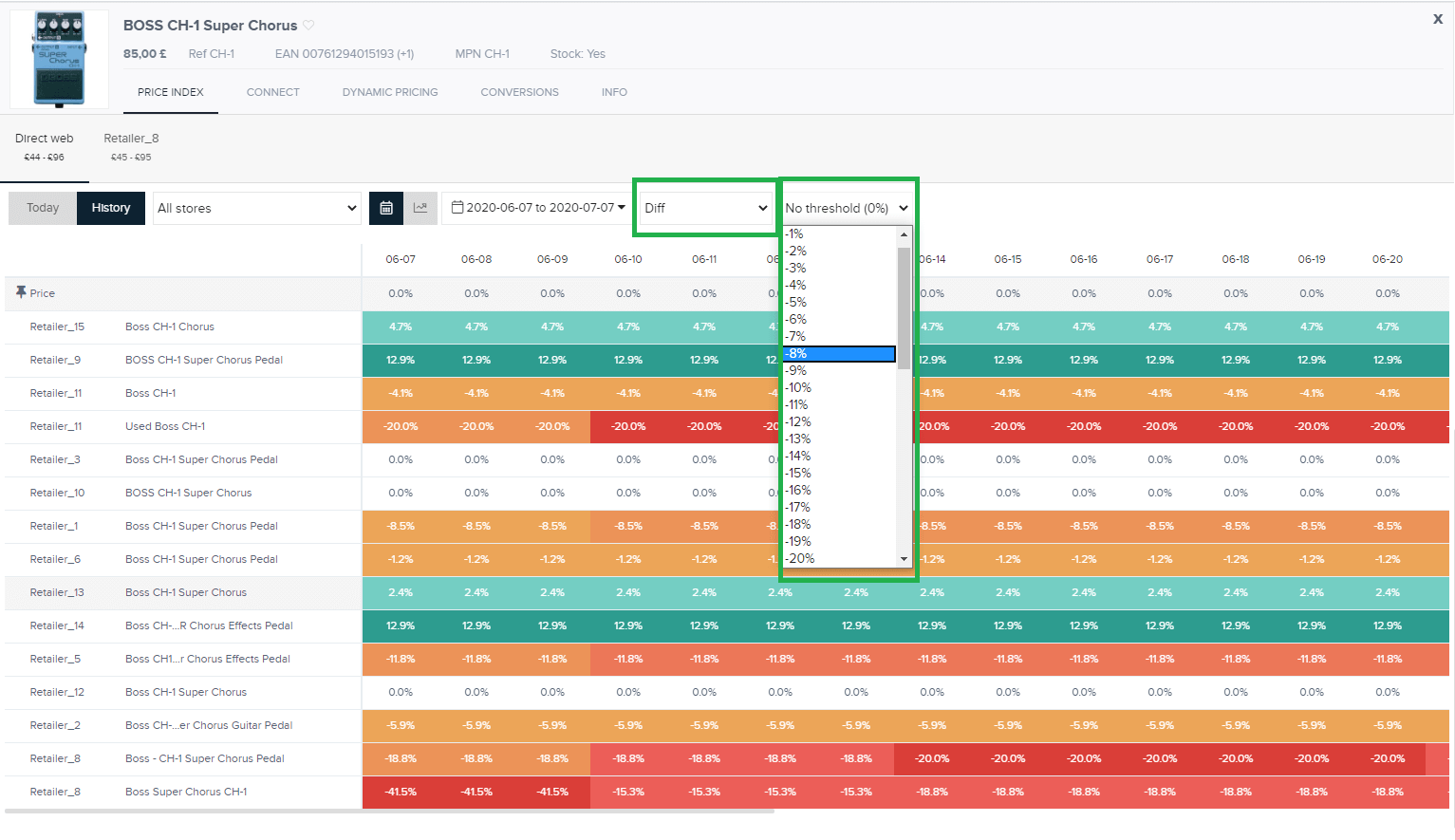Open the All stores dropdown
The image size is (1455, 840).
pos(257,208)
